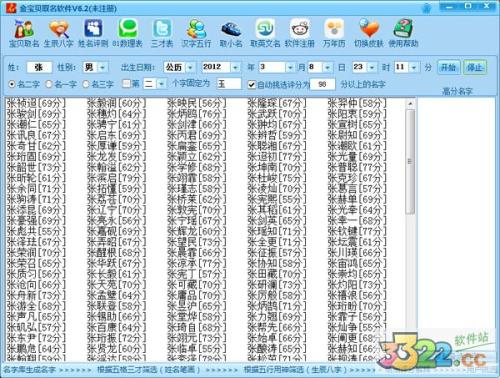The width and height of the screenshot is (500, 378).
Task: Open the 生辰八字 birth chart tool
Action: (58, 33)
